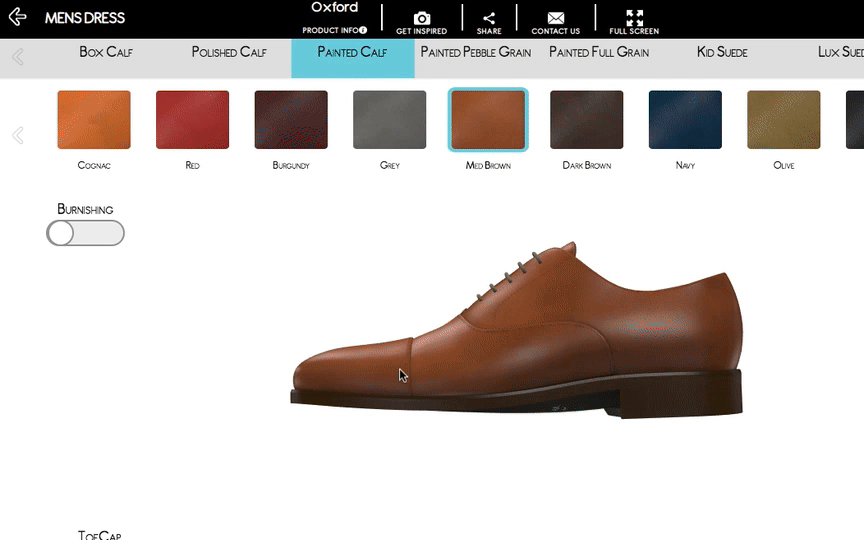864x540 pixels.
Task: Open Get Inspired camera icon
Action: tap(422, 19)
